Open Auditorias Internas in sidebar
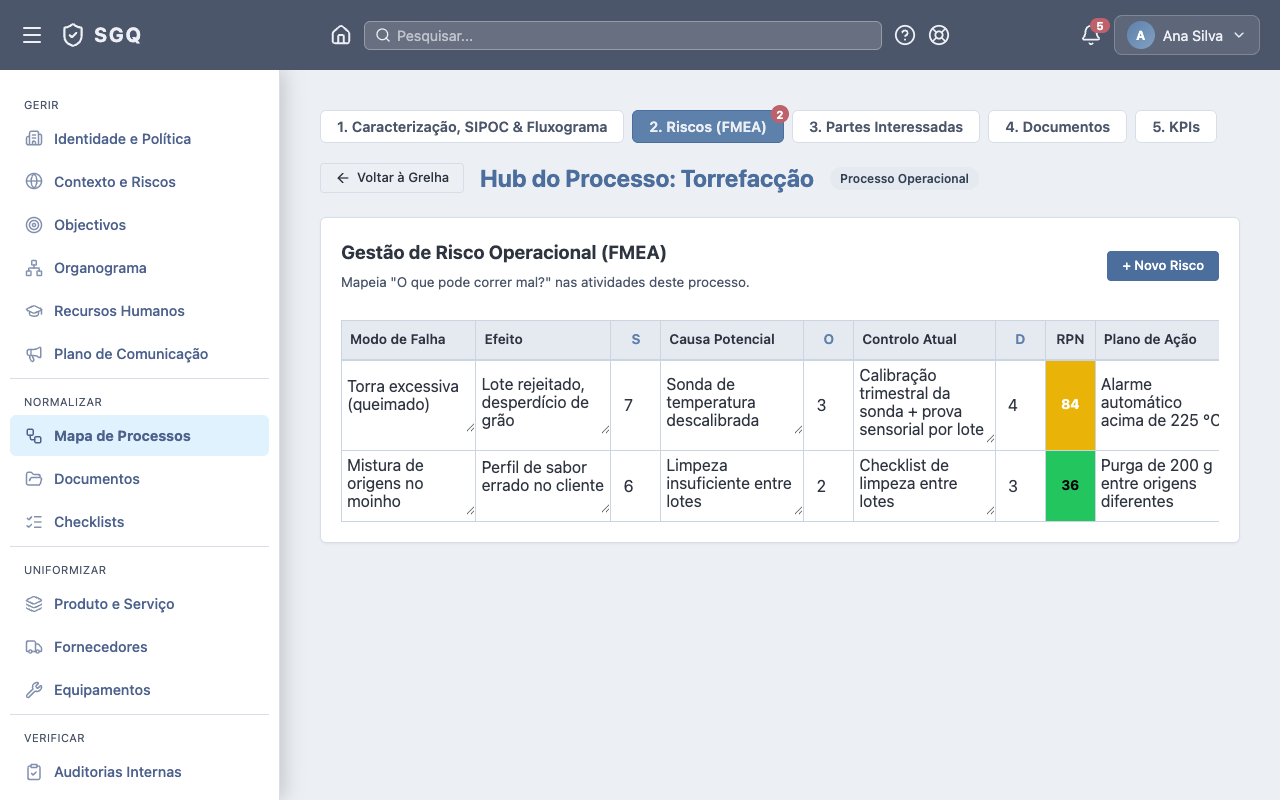 tap(139, 772)
